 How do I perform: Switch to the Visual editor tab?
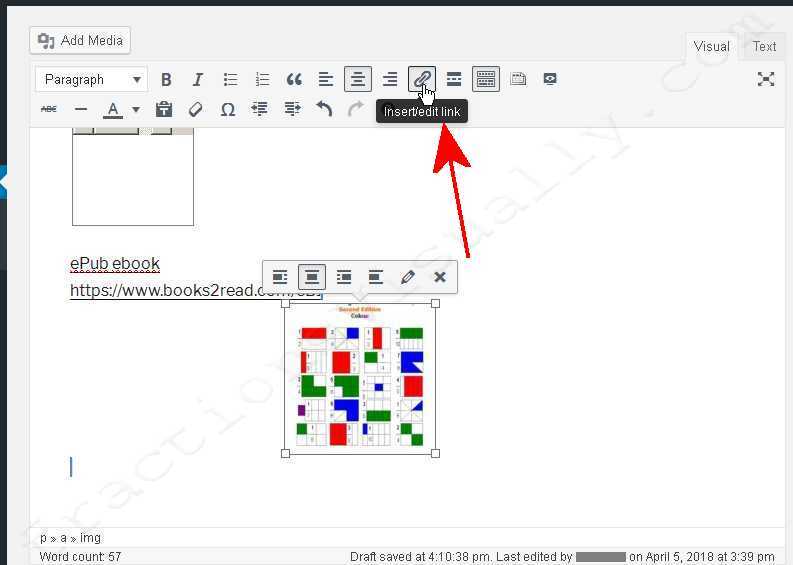tap(711, 46)
